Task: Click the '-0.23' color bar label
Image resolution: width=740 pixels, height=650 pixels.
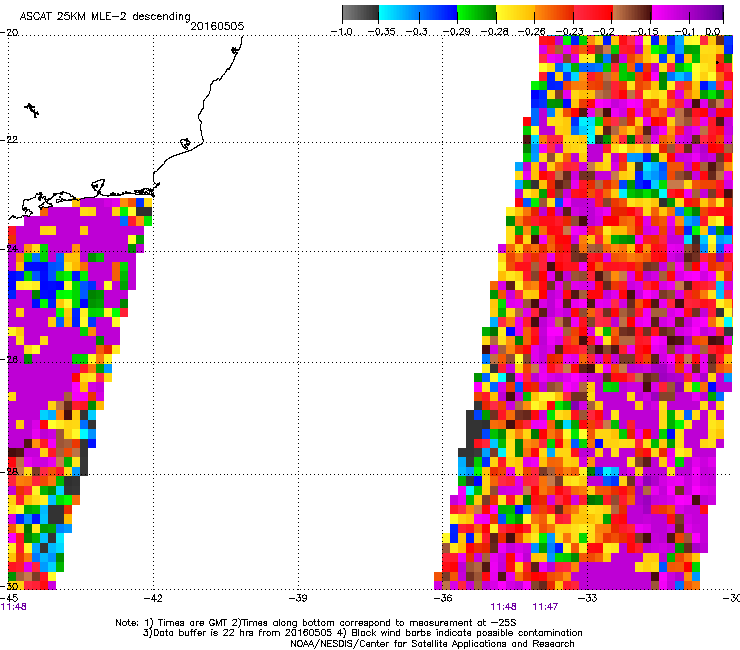Action: pos(569,32)
